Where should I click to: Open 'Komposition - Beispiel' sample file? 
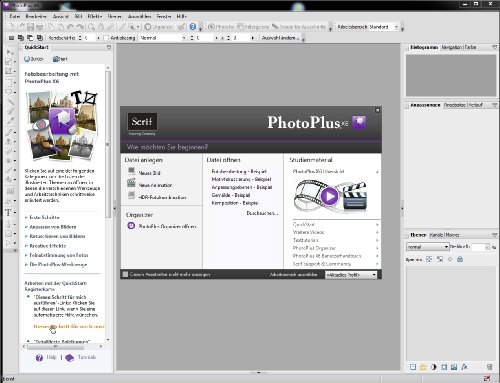pyautogui.click(x=235, y=203)
